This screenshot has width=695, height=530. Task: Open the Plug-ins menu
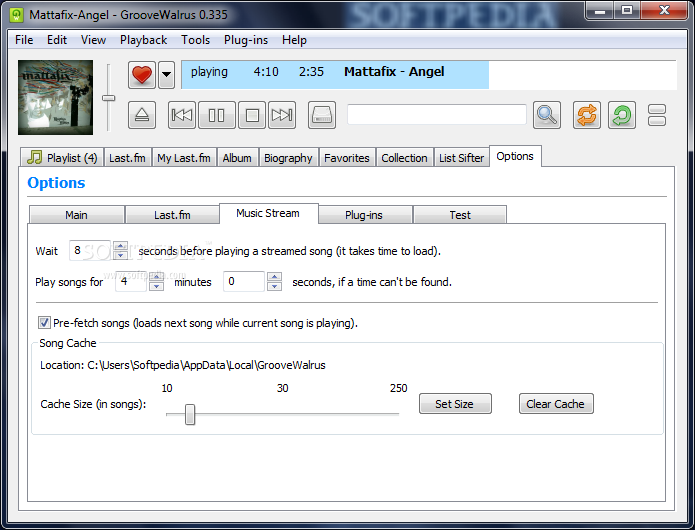point(246,40)
